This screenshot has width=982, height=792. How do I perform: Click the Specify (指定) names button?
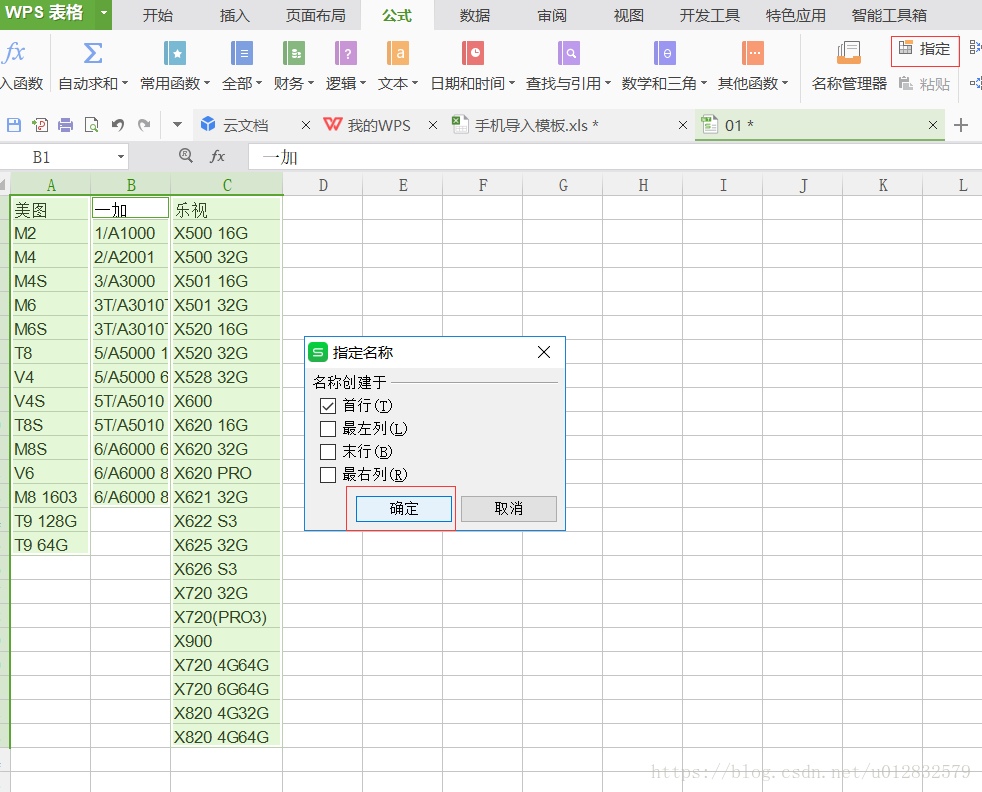click(x=924, y=49)
